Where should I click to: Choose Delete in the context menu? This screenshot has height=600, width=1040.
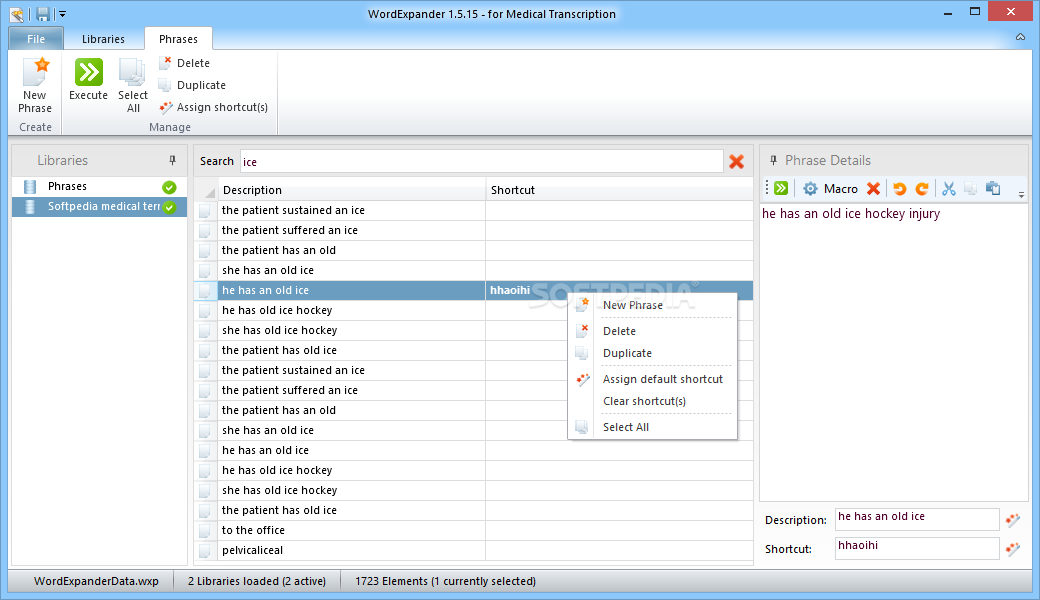click(653, 331)
